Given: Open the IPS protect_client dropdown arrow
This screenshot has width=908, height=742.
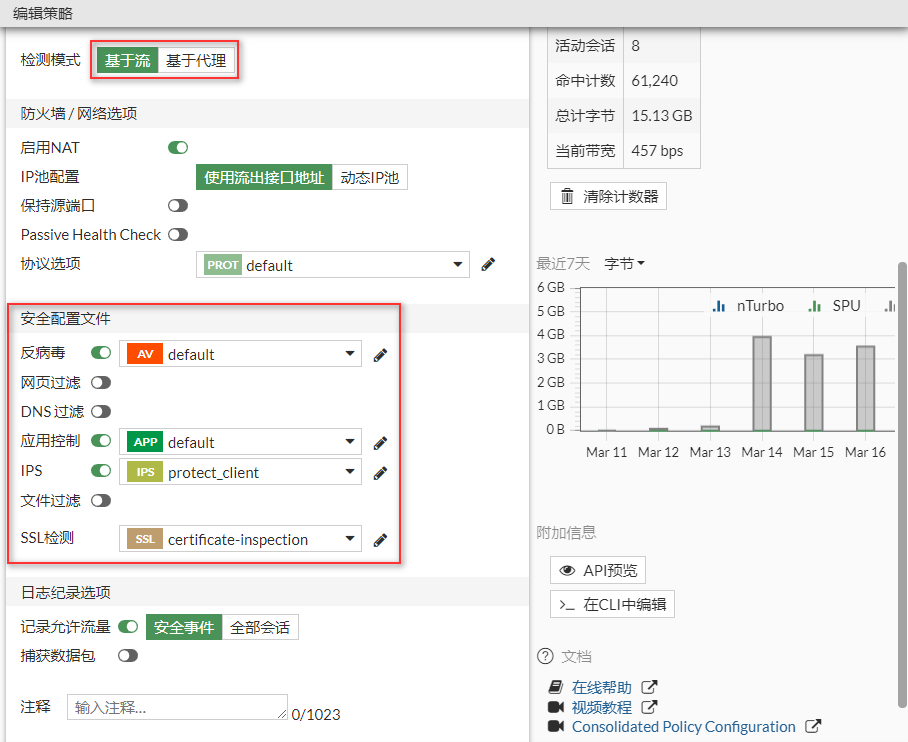Looking at the screenshot, I should pyautogui.click(x=350, y=471).
